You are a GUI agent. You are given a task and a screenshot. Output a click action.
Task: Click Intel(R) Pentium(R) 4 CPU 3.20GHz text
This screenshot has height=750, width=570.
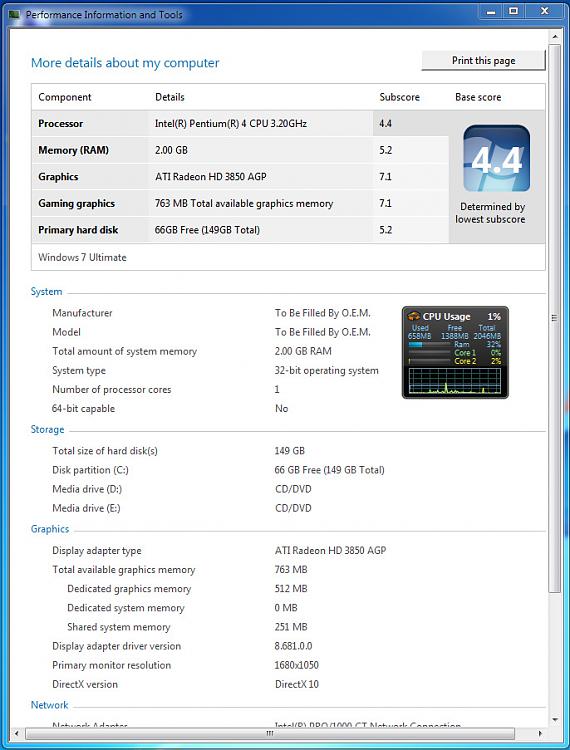[x=231, y=123]
